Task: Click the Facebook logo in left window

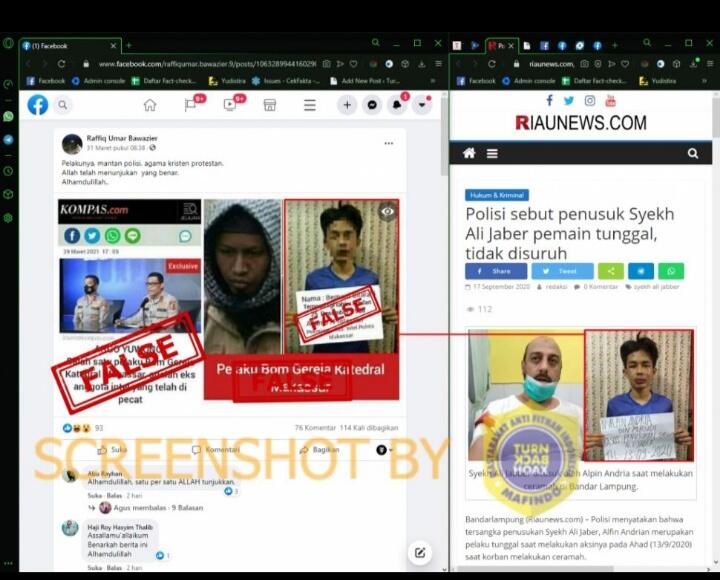Action: [x=38, y=105]
